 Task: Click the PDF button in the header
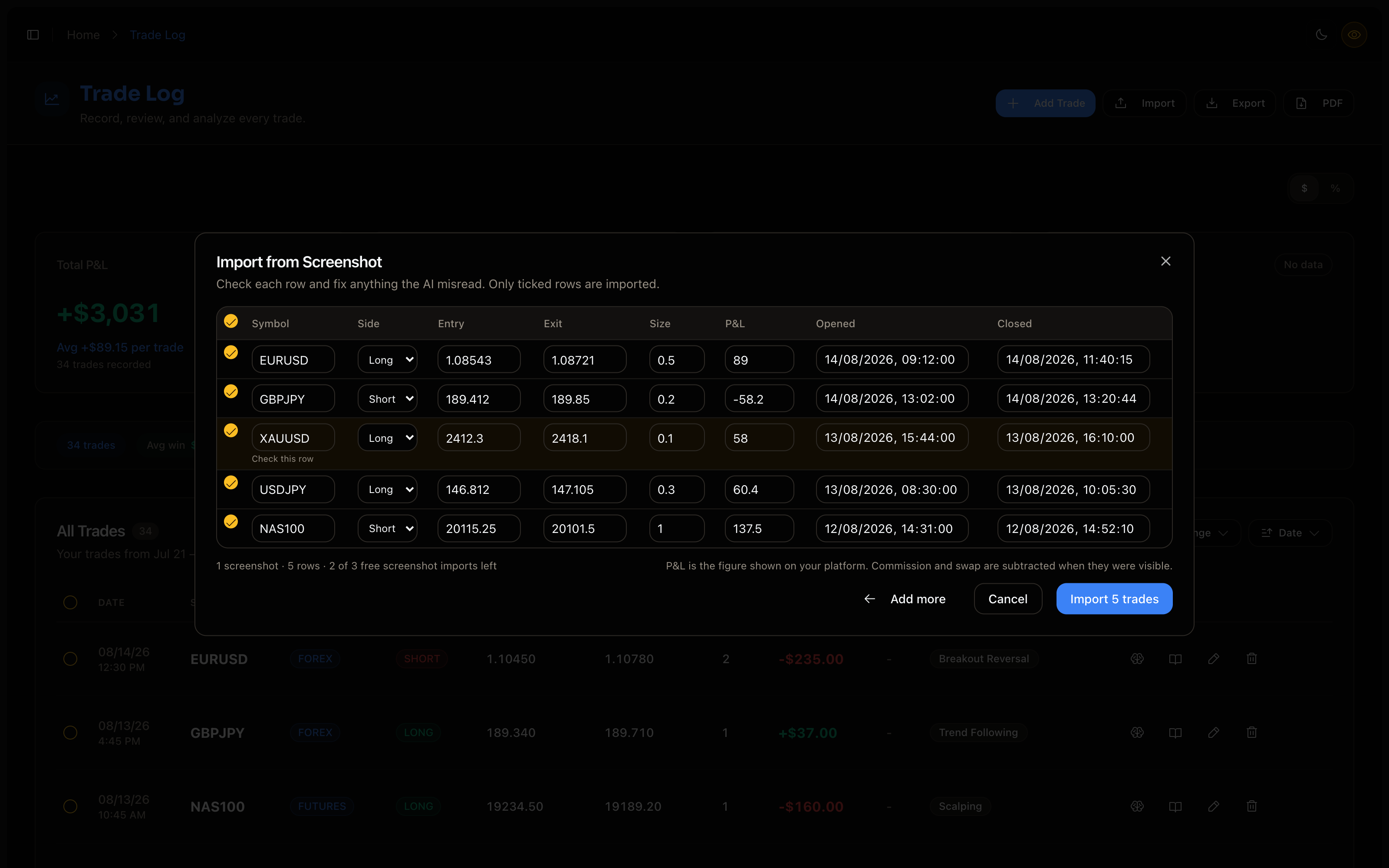[x=1318, y=103]
